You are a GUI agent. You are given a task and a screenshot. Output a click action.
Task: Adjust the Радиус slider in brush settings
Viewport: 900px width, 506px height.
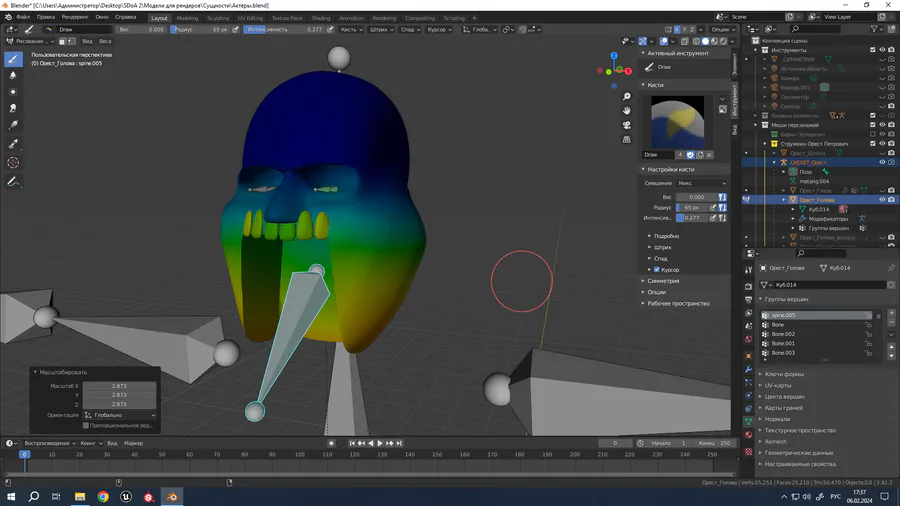click(x=692, y=208)
